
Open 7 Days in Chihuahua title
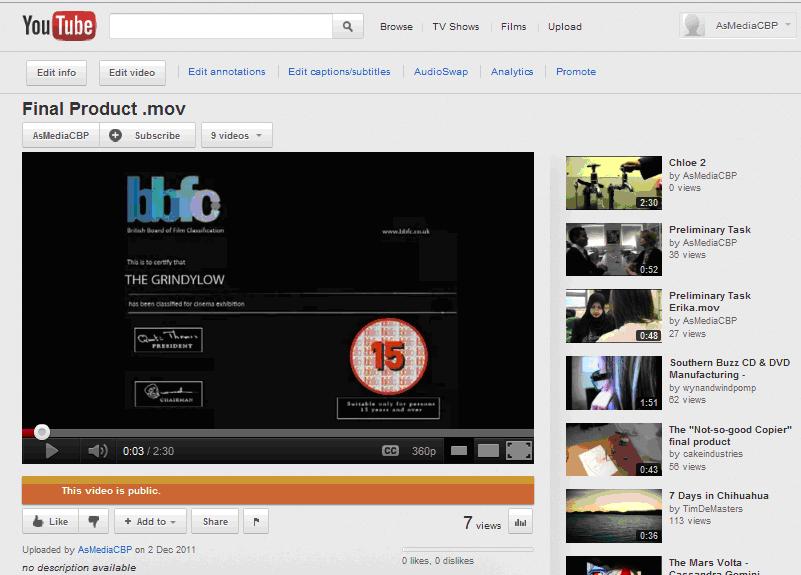click(x=718, y=495)
